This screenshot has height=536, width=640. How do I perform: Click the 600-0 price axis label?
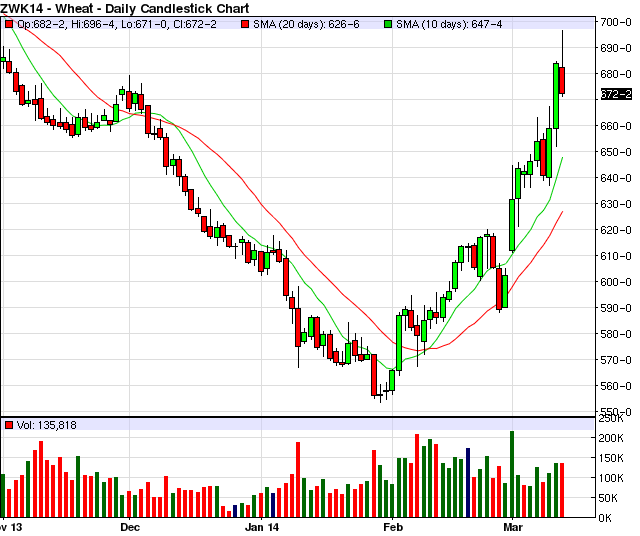616,282
